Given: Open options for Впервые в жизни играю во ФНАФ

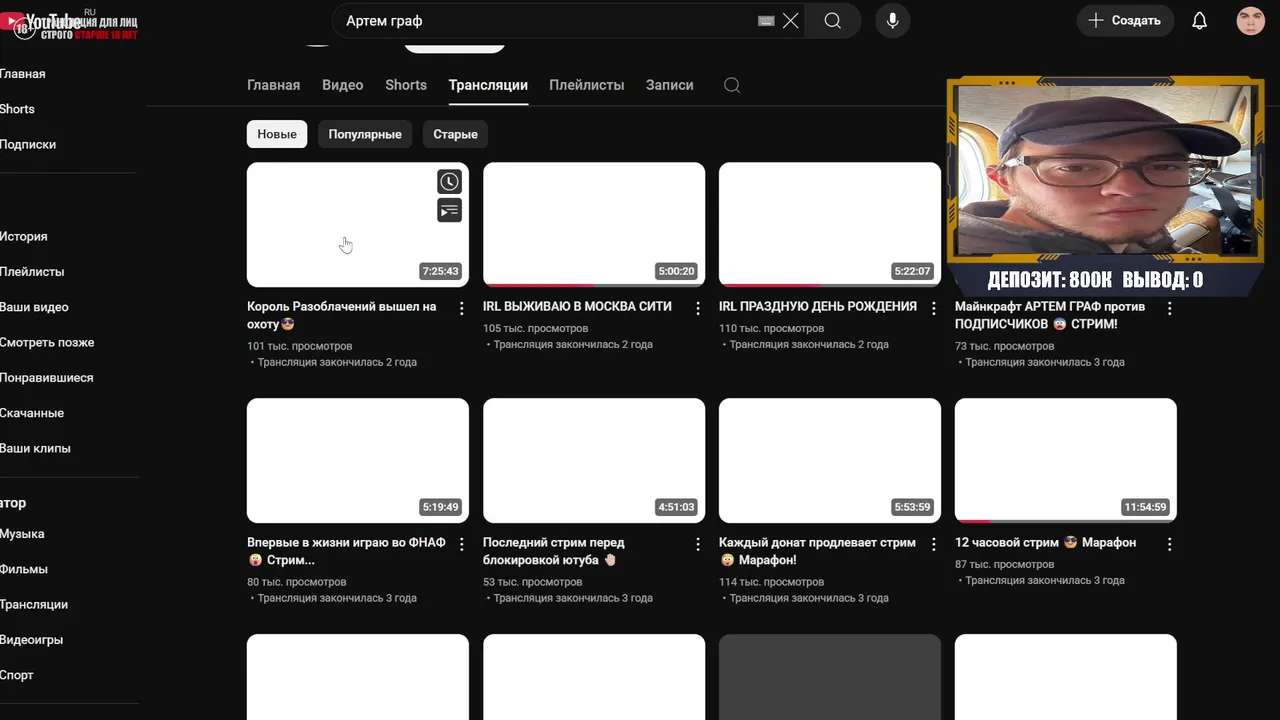Looking at the screenshot, I should 462,544.
